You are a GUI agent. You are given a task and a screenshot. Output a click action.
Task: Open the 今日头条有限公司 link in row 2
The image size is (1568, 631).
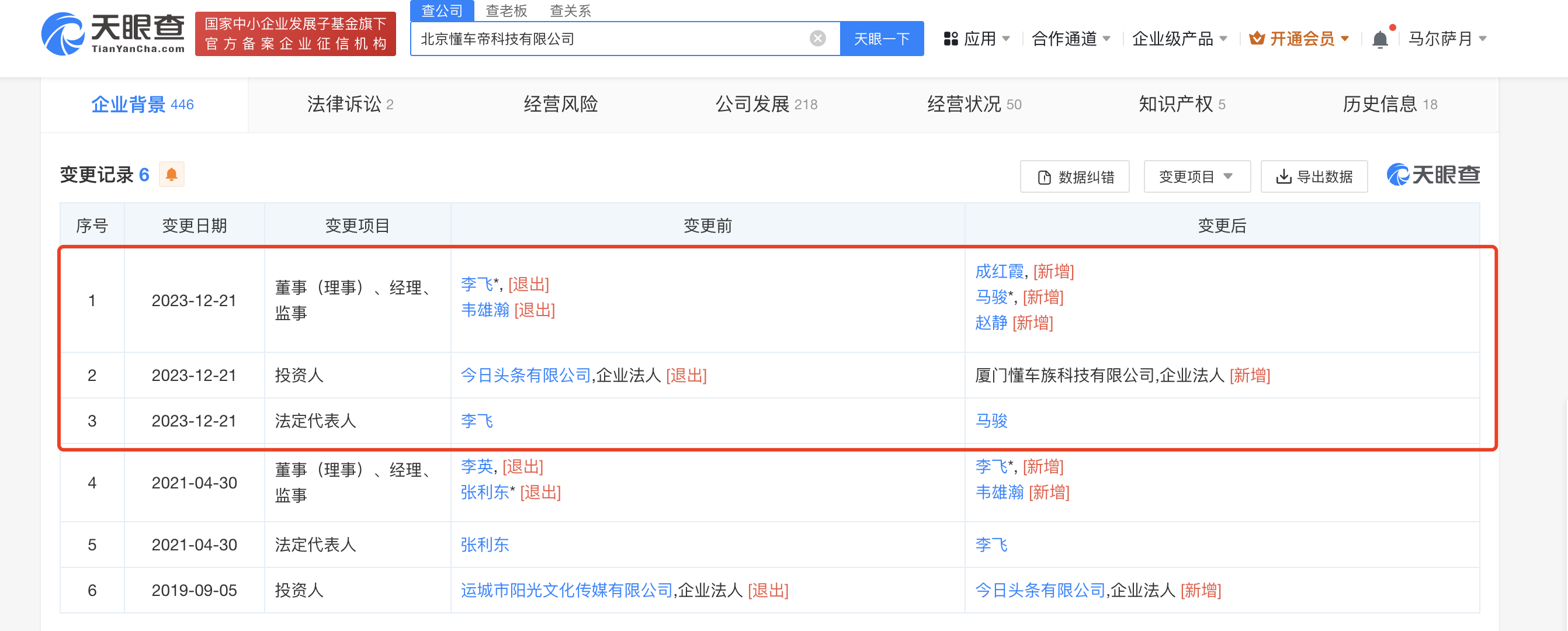click(525, 376)
